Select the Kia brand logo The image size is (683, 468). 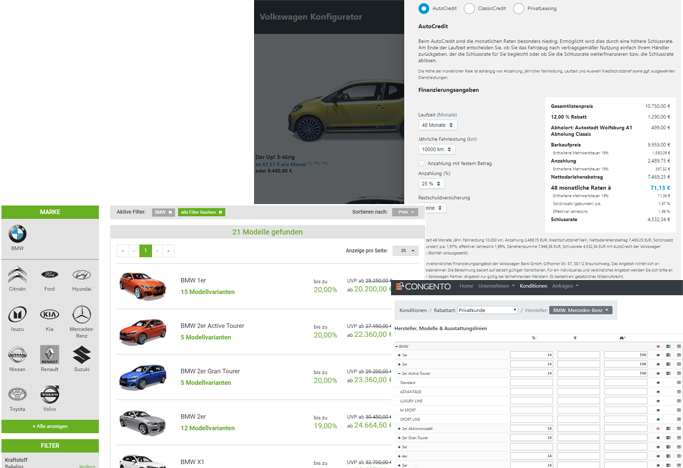50,314
